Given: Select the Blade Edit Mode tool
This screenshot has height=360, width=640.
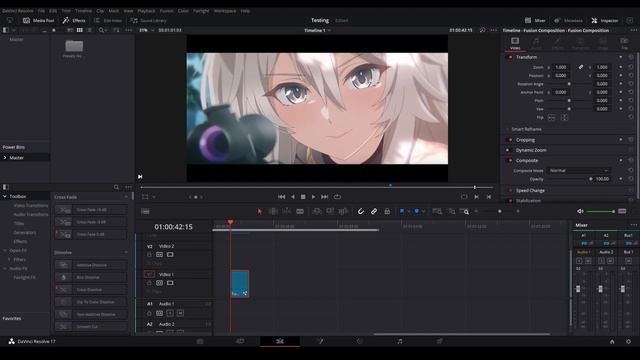Looking at the screenshot, I should click(x=300, y=211).
